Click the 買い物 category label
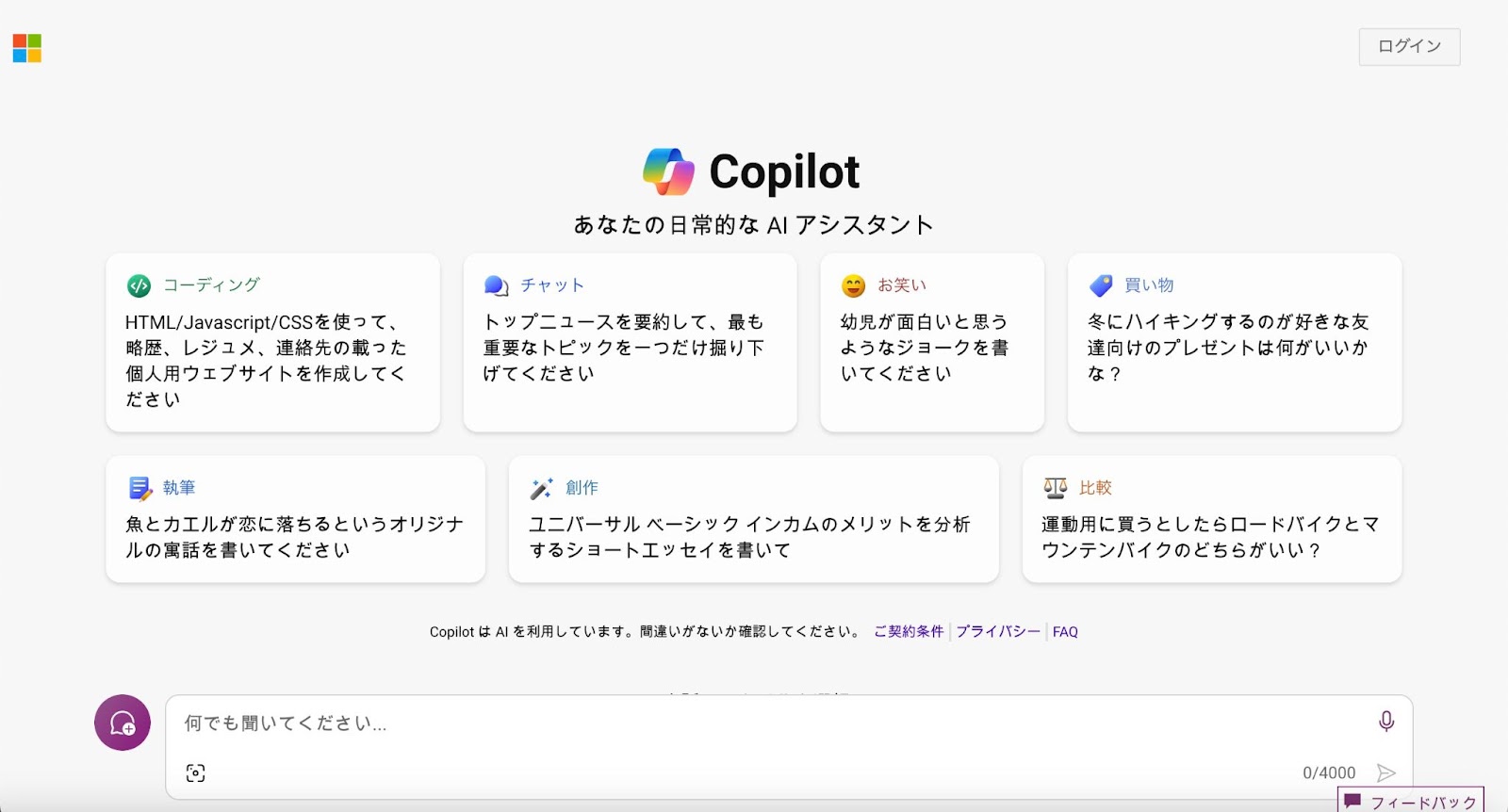The image size is (1508, 812). pos(1149,284)
